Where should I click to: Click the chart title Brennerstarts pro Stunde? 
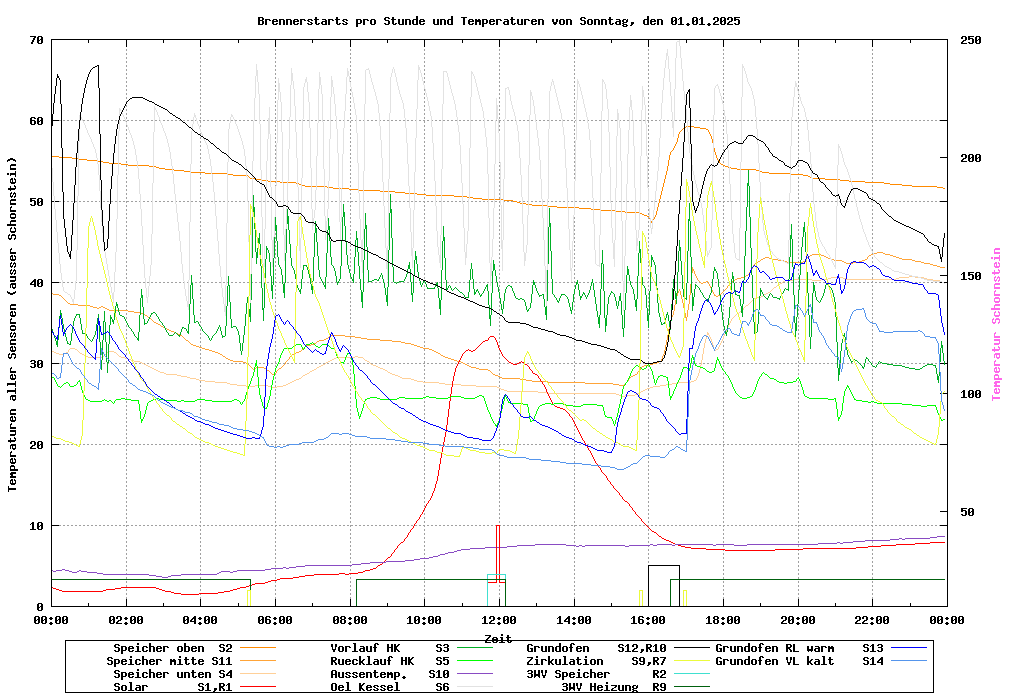498,21
